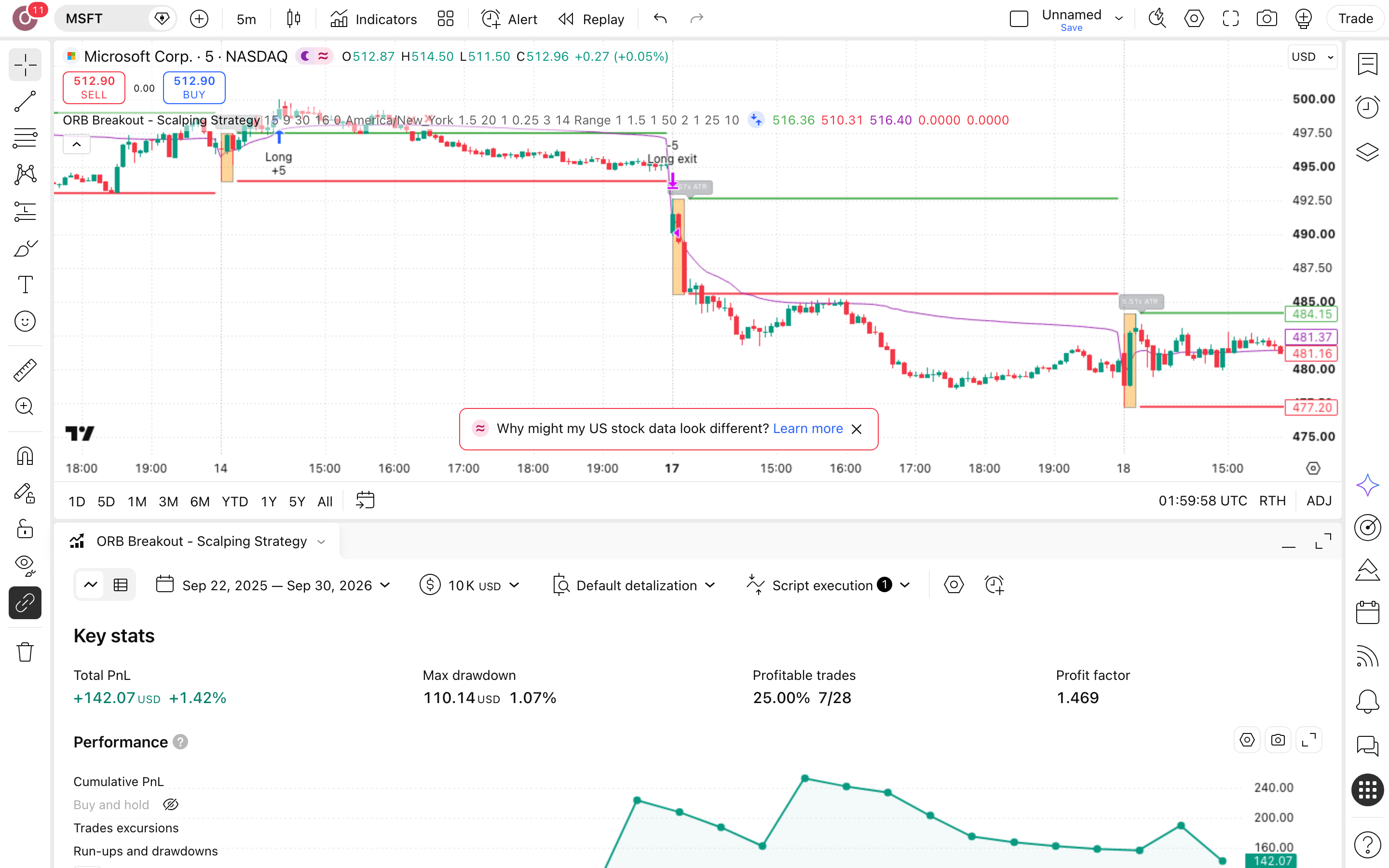1389x868 pixels.
Task: Activate the zoom in tool
Action: (25, 407)
